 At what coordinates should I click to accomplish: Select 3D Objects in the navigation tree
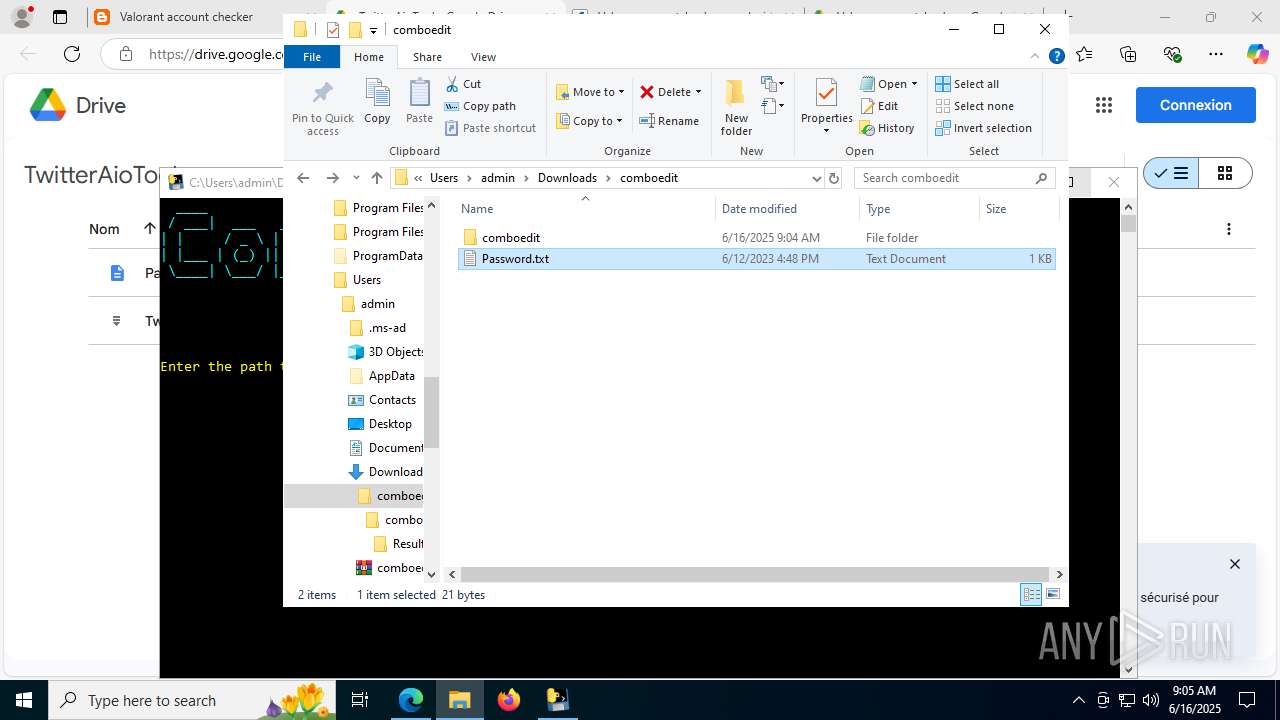[386, 352]
